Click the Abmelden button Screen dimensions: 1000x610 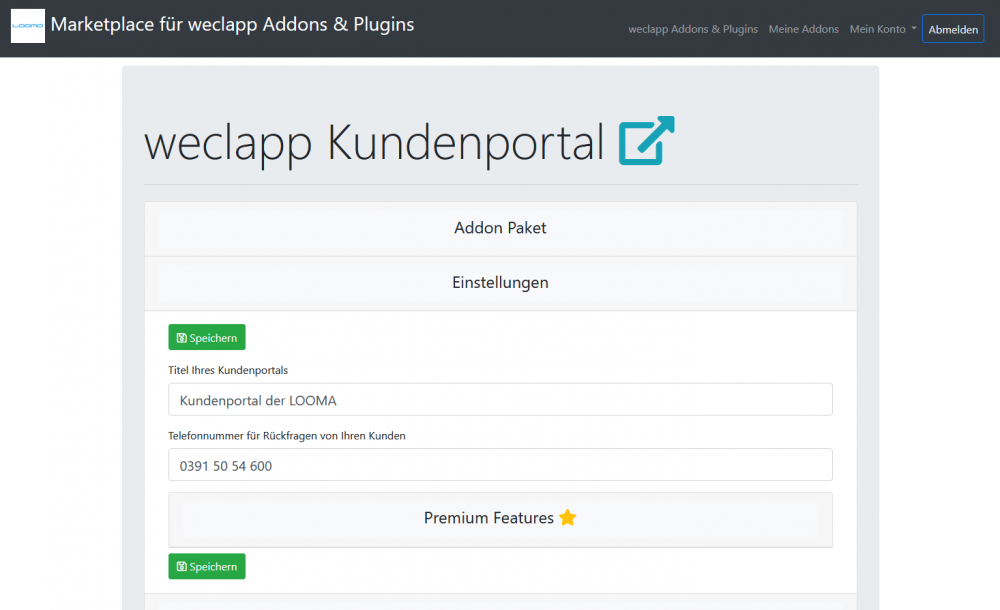point(953,29)
